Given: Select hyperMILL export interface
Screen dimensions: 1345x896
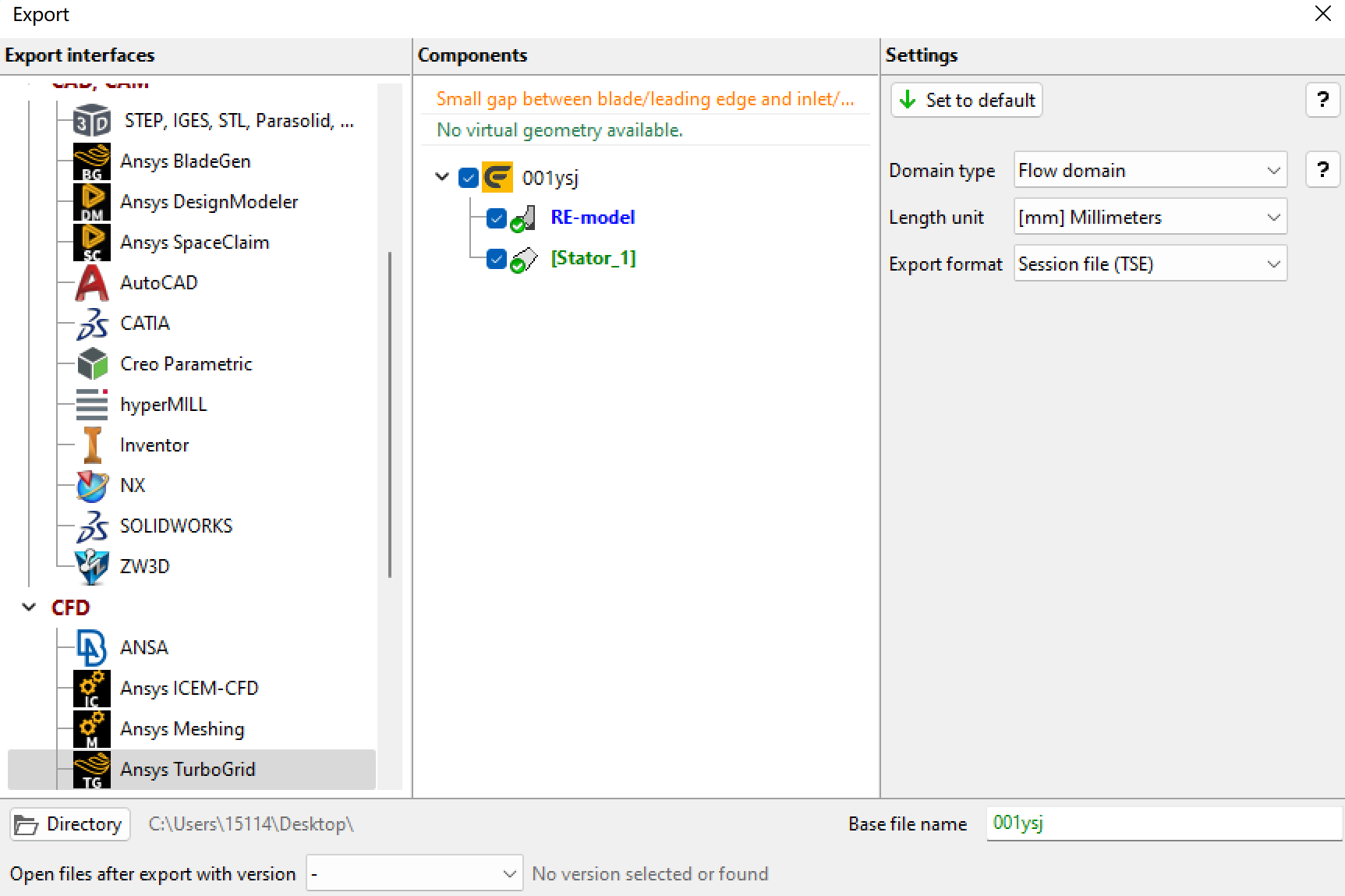Looking at the screenshot, I should (x=164, y=405).
